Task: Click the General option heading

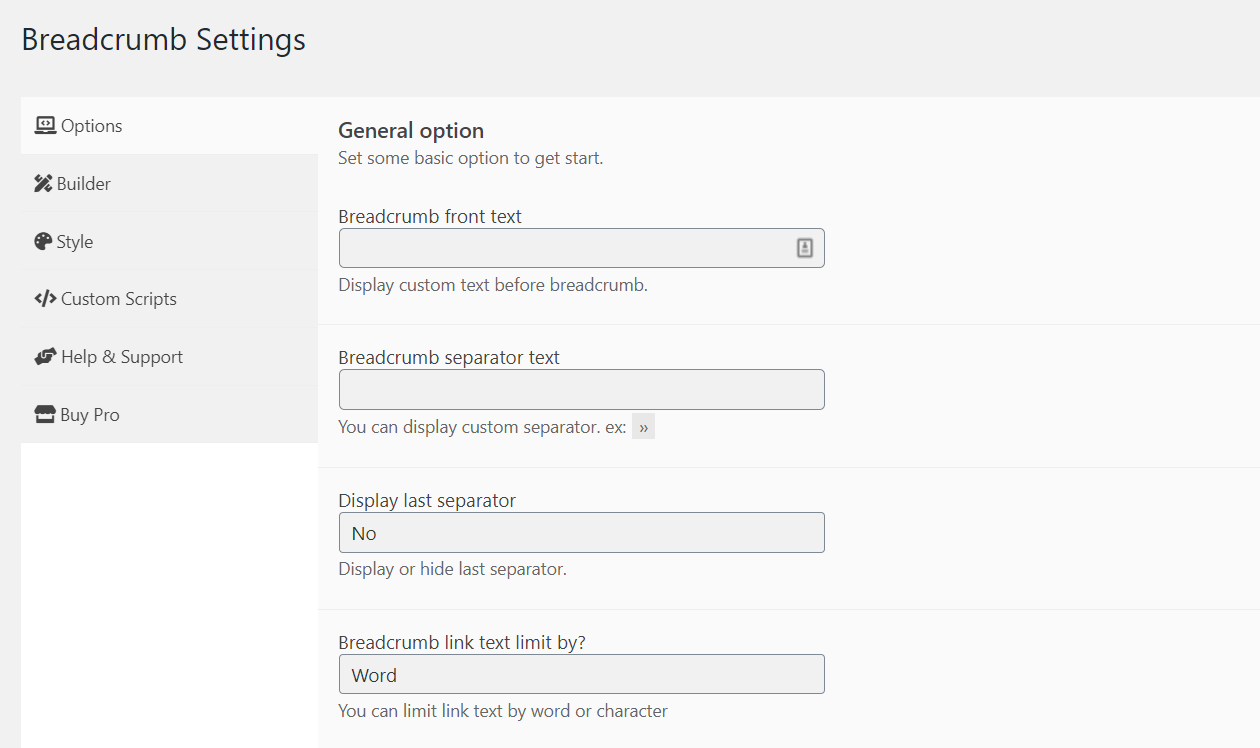Action: 411,131
